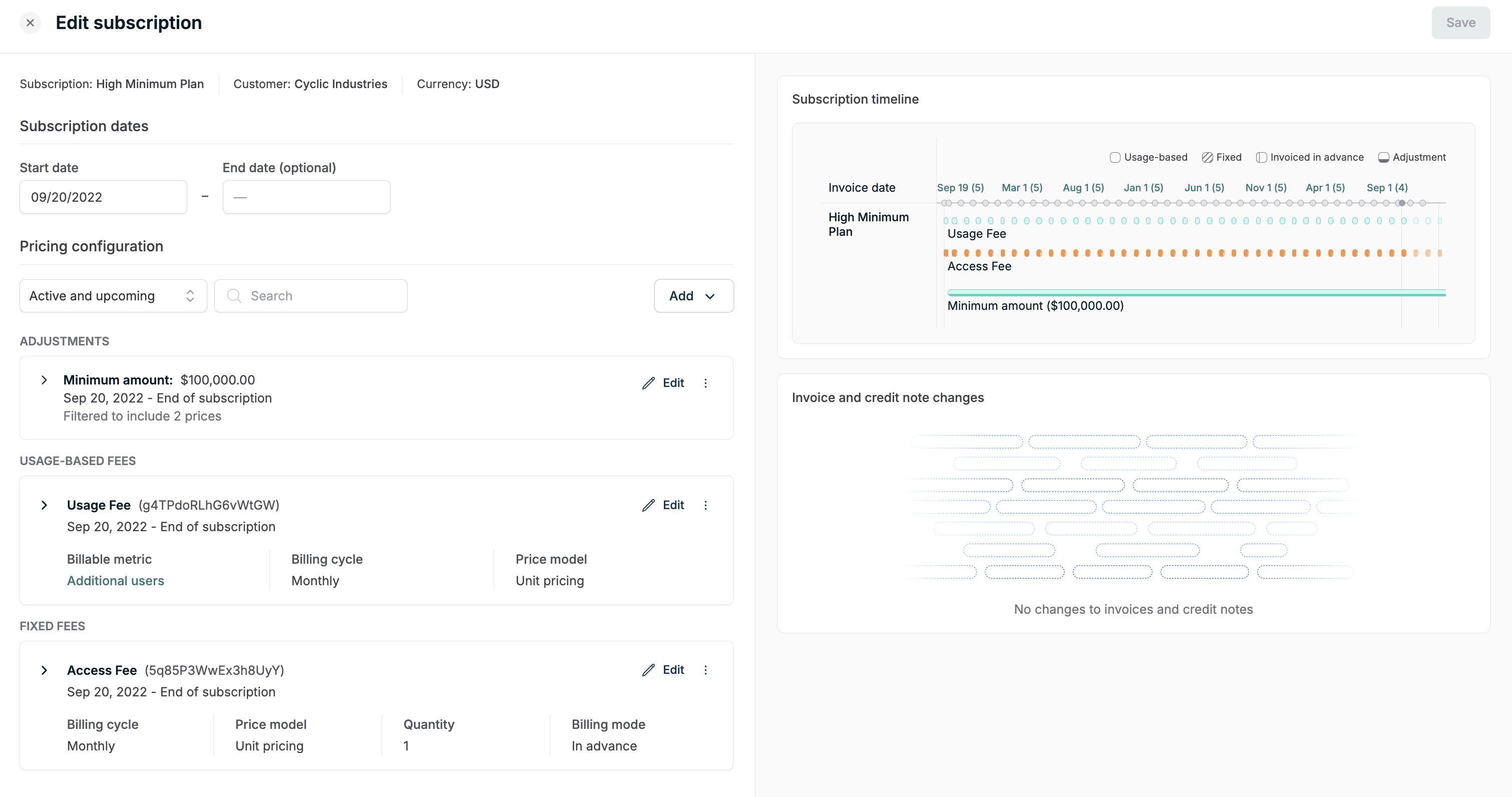The height and width of the screenshot is (797, 1512).
Task: Click the search magnifier icon
Action: (x=234, y=296)
